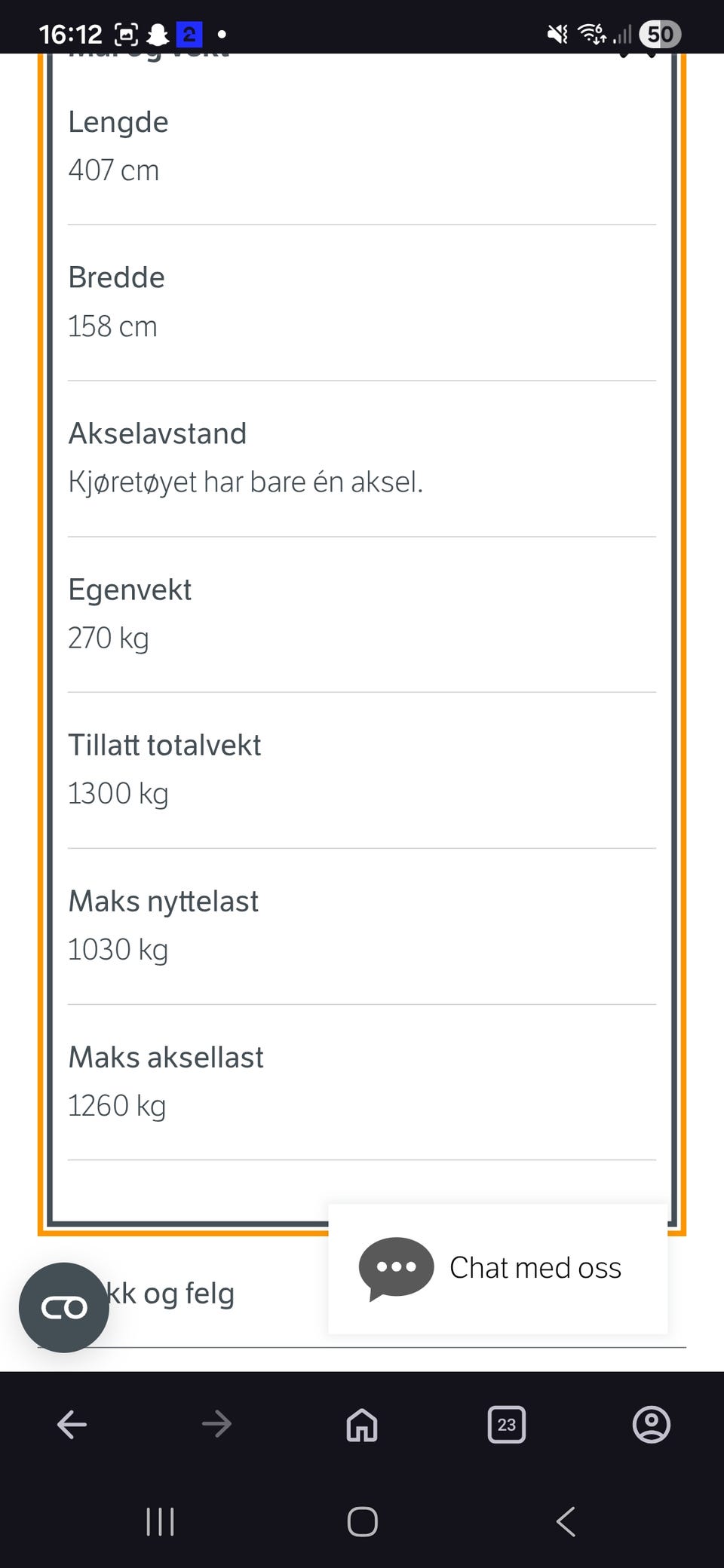Tap the browser forward arrow
The image size is (724, 1568).
coord(216,1424)
